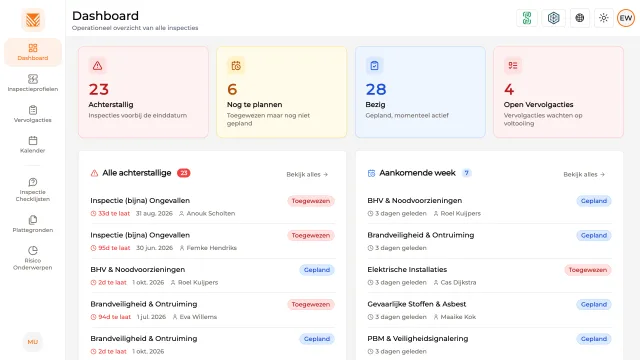The height and width of the screenshot is (360, 640).
Task: Click the list icon on Open Vervolgacties card
Action: [x=513, y=65]
